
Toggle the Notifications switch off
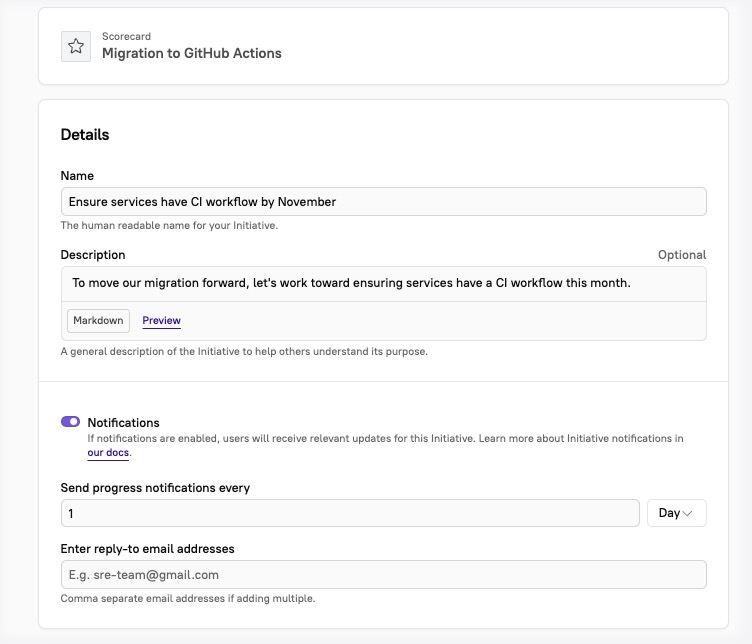coord(70,422)
